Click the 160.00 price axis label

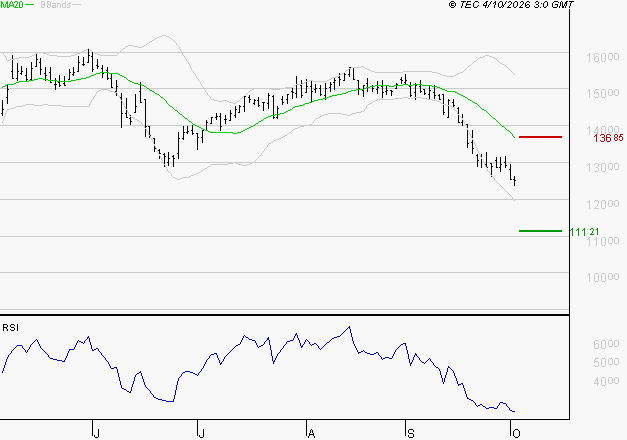(603, 58)
